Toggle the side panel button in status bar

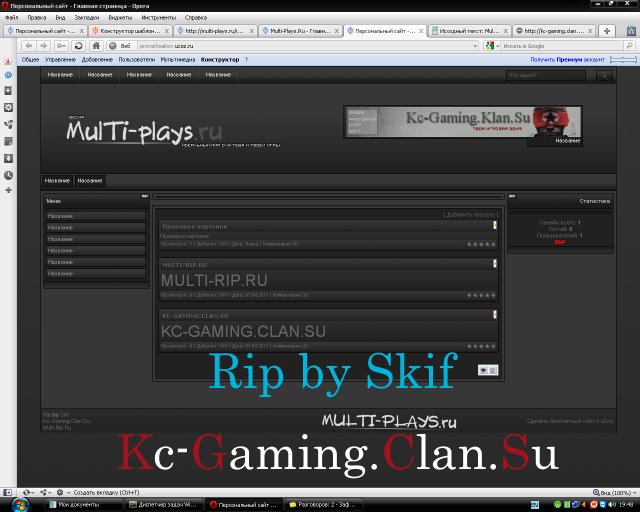(7, 492)
